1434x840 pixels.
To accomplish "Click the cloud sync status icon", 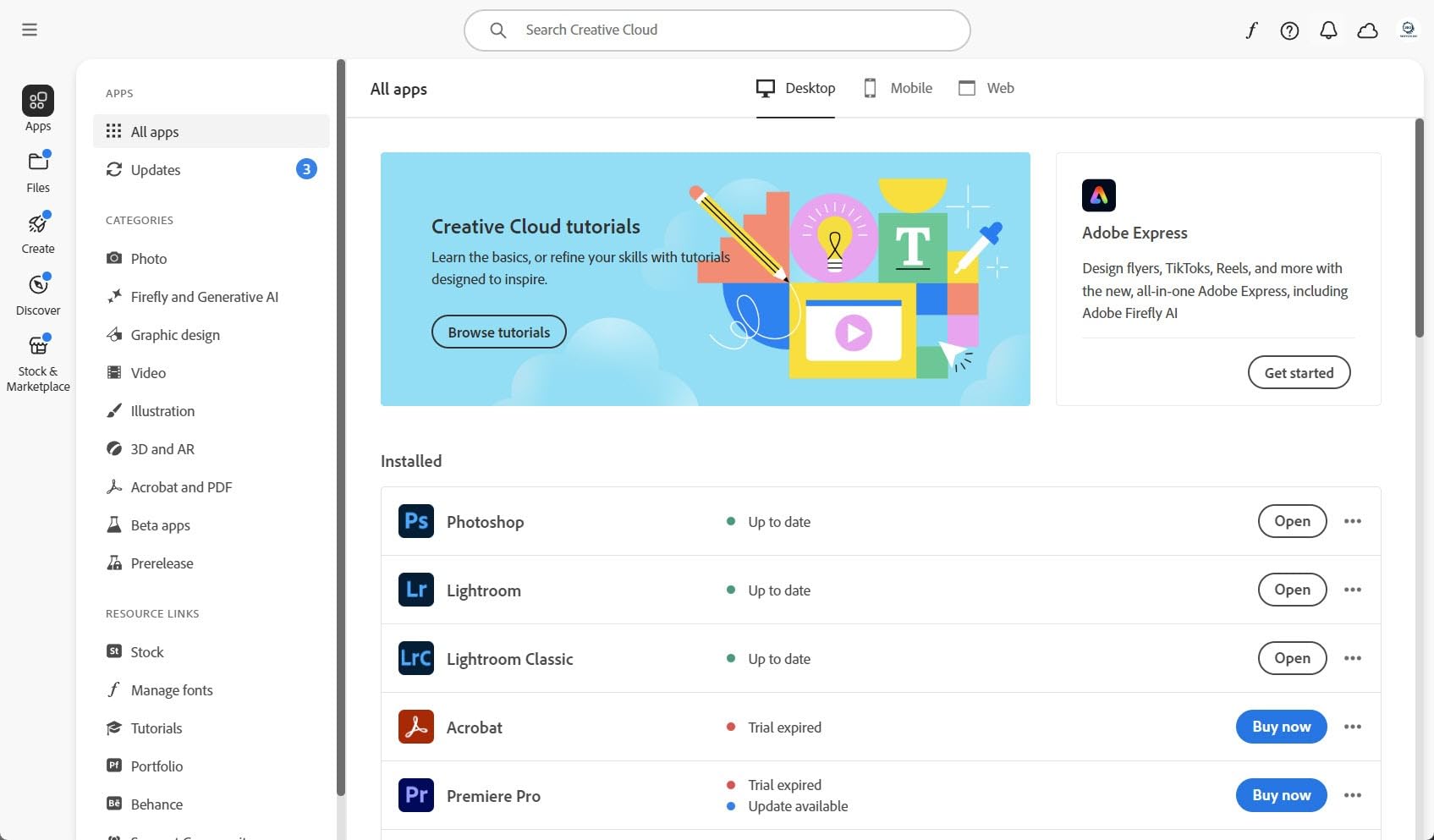I will 1367,30.
